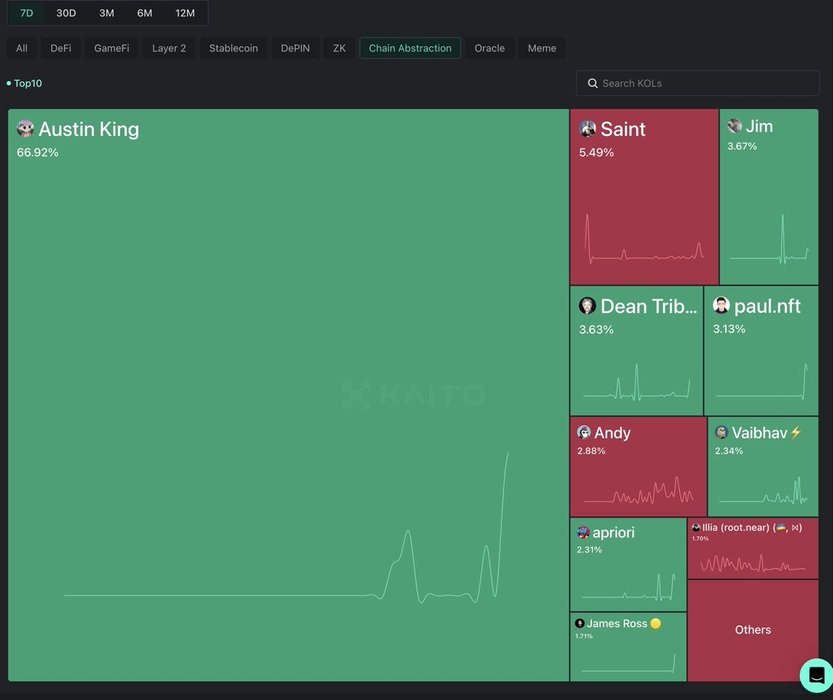Open the Layer 2 category

(169, 48)
